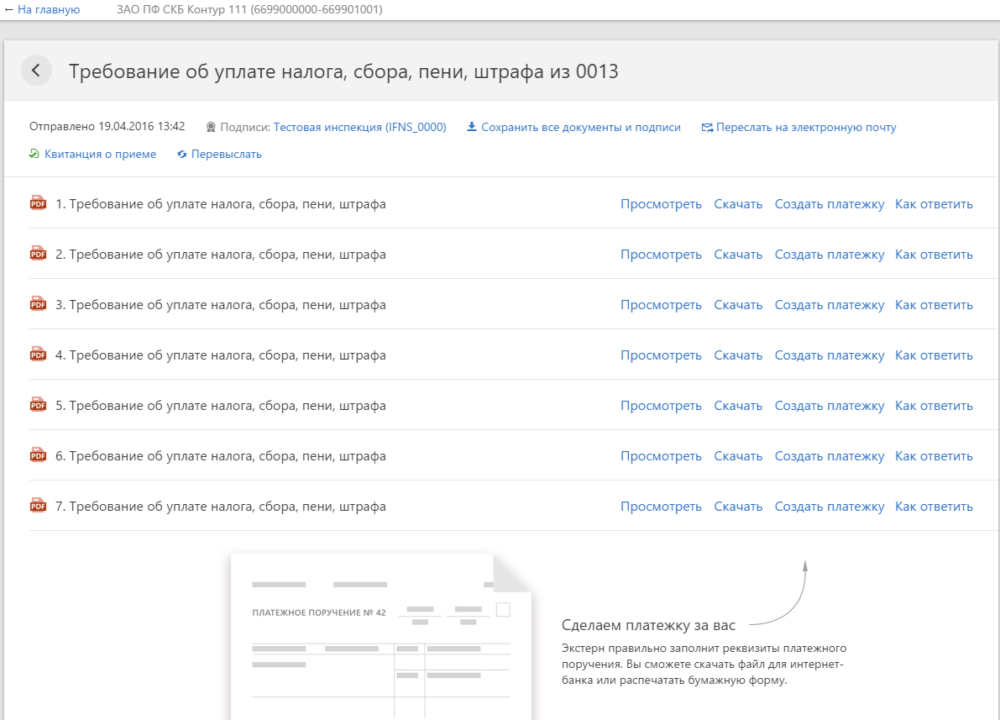The width and height of the screenshot is (1000, 720).
Task: View document 2 with 'Просмотреть'
Action: point(661,254)
